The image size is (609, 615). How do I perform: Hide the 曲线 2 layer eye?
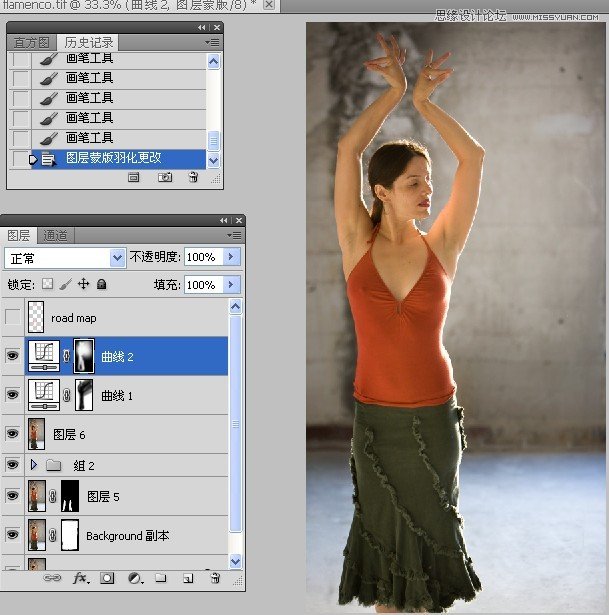[13, 356]
